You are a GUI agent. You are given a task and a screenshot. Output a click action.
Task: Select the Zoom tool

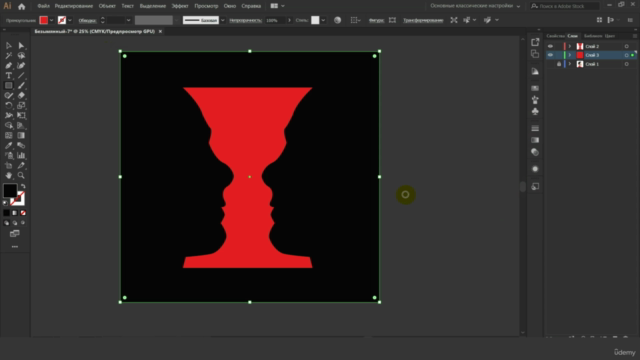coord(21,176)
